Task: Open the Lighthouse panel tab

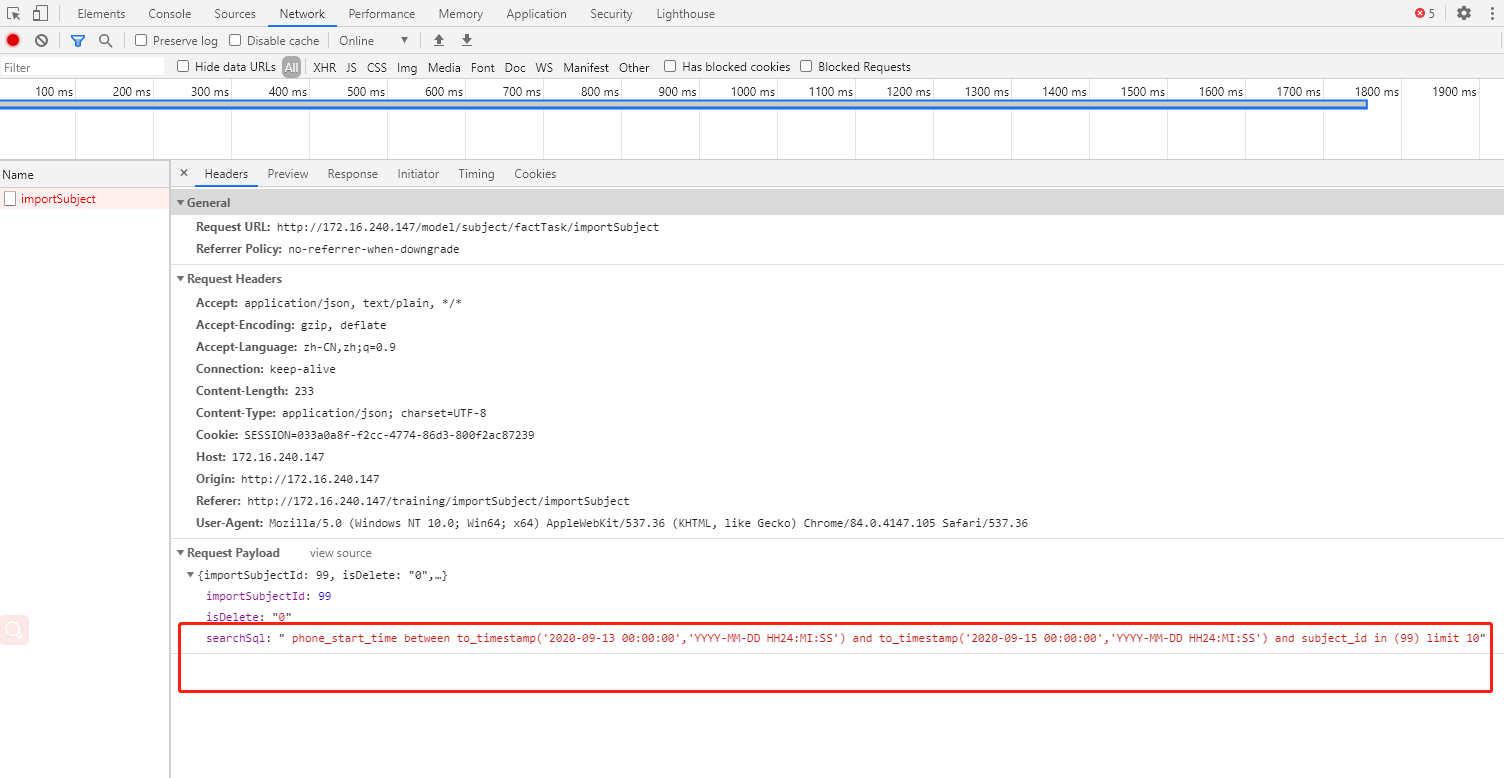Action: click(x=685, y=14)
